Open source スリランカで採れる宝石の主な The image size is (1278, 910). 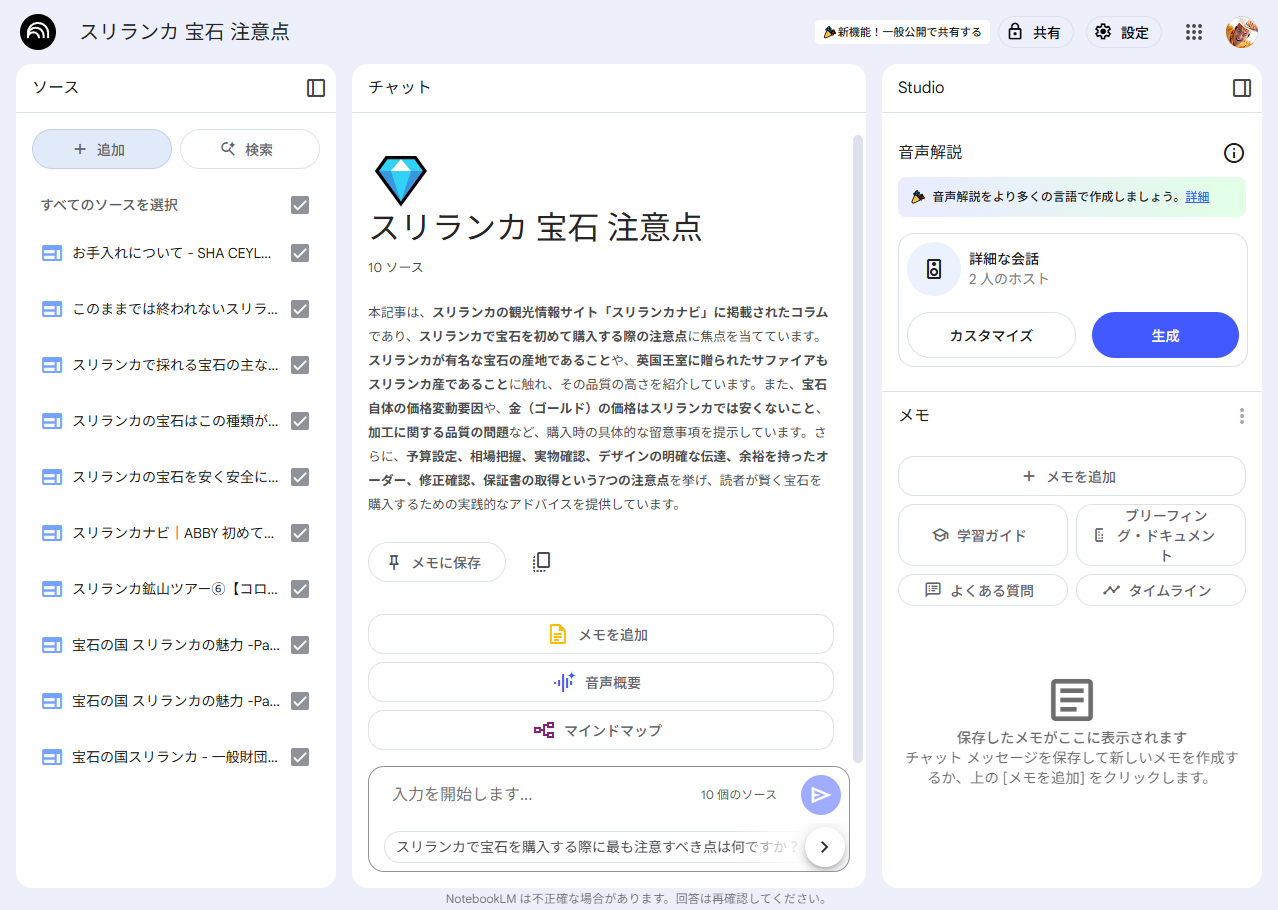pyautogui.click(x=175, y=365)
